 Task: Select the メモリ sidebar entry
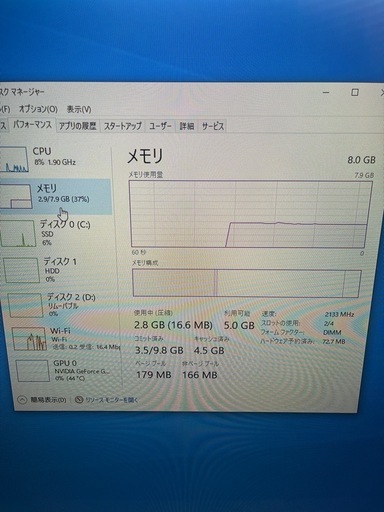[x=55, y=197]
